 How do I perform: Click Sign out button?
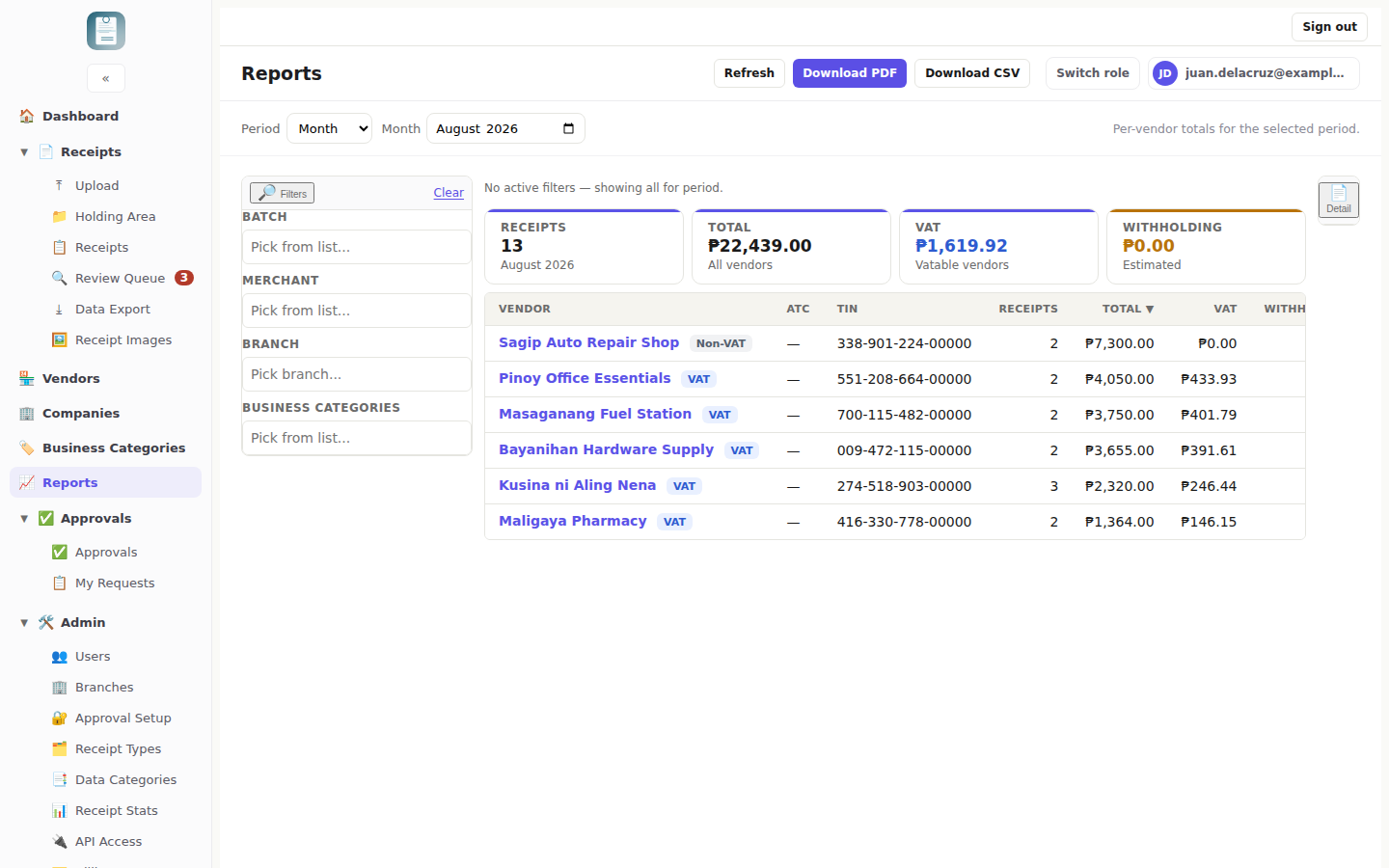(1329, 27)
